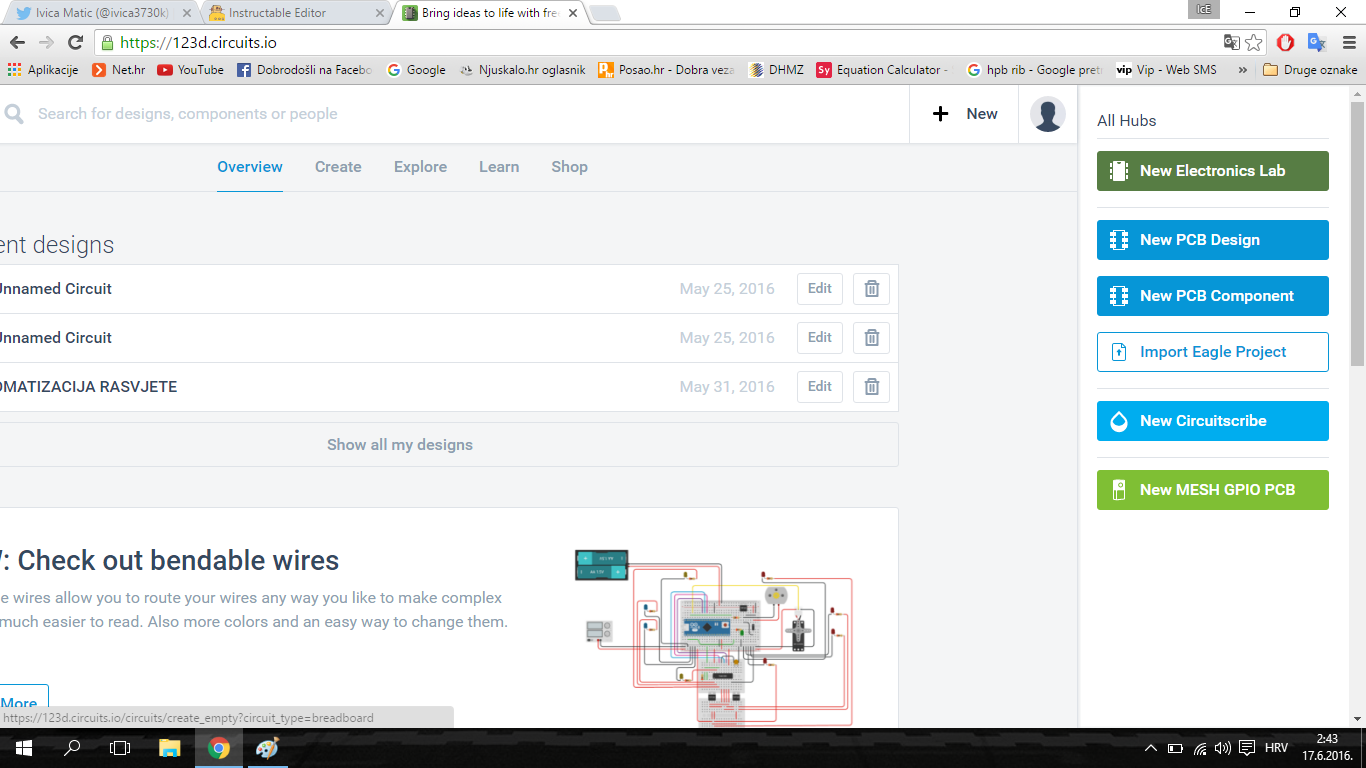
Task: Open the Shop tab
Action: [x=569, y=167]
